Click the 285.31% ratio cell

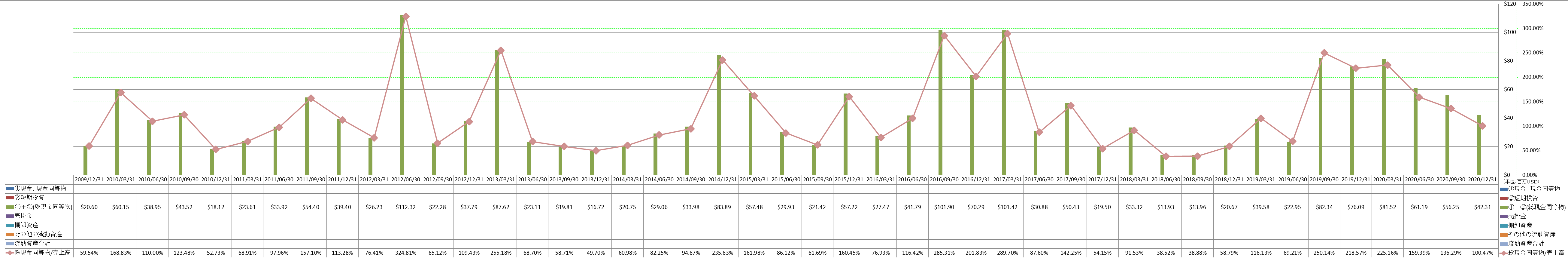[944, 253]
